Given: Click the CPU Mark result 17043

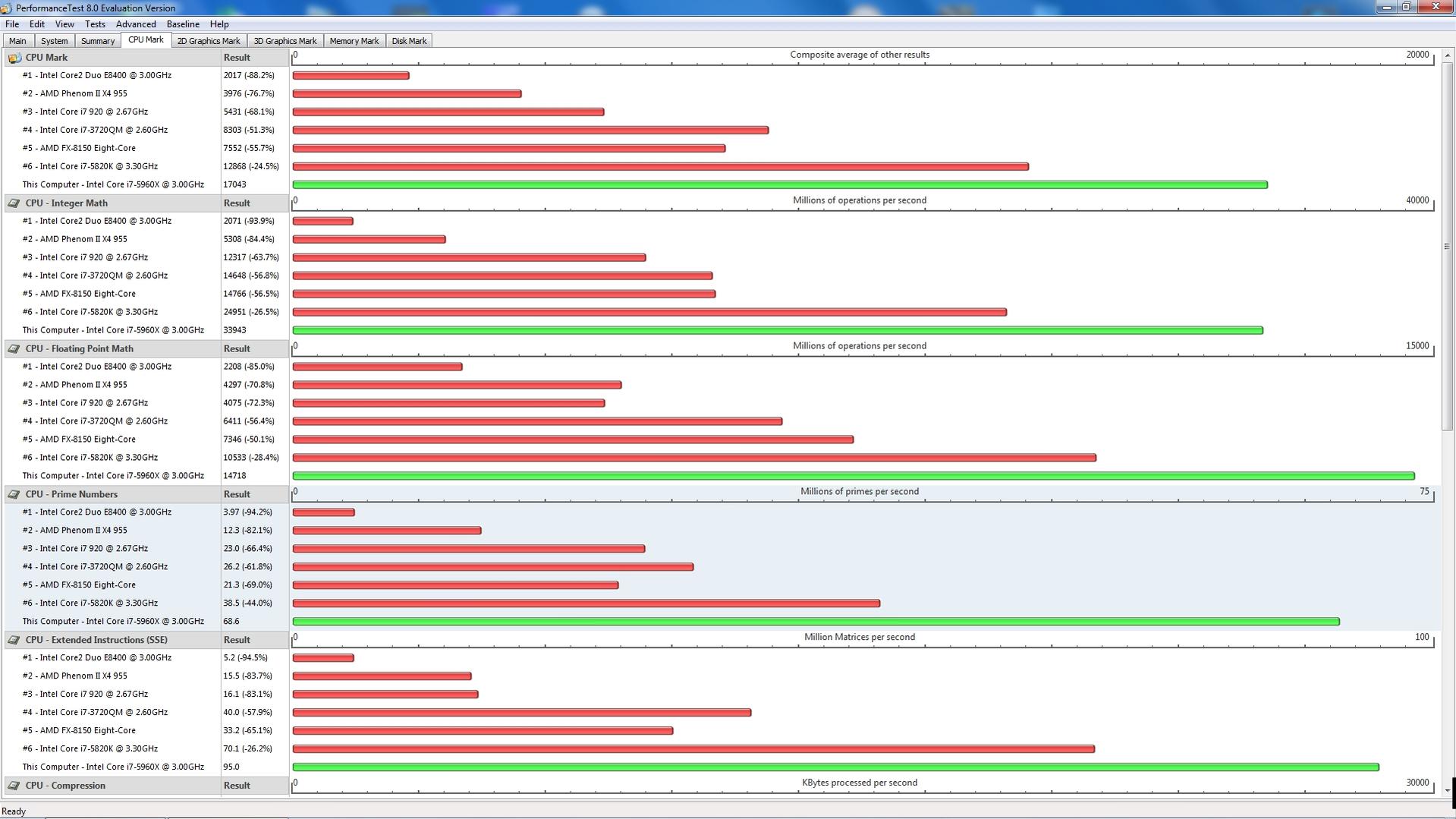Looking at the screenshot, I should pos(234,185).
